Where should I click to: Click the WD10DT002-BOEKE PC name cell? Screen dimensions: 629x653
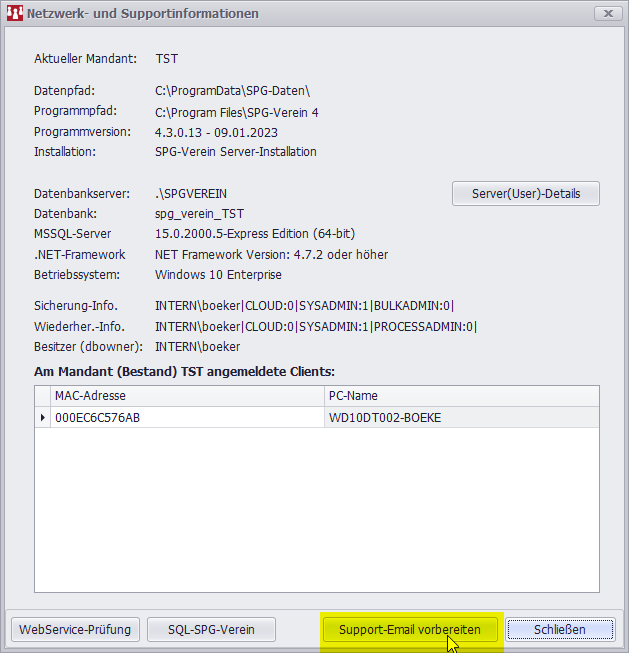click(x=385, y=417)
